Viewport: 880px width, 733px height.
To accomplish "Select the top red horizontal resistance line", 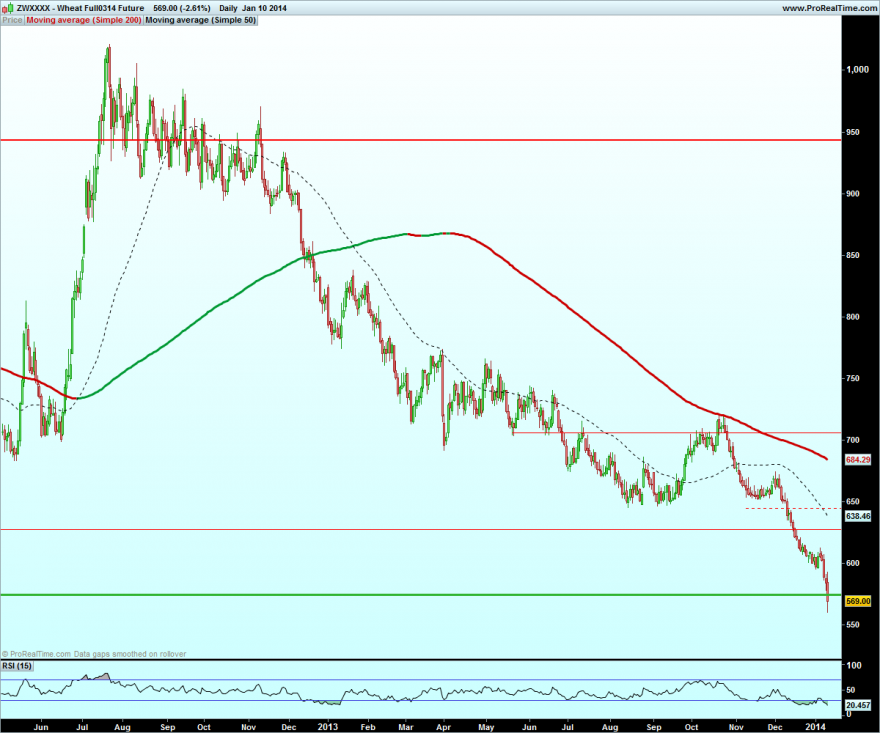I will pyautogui.click(x=421, y=140).
